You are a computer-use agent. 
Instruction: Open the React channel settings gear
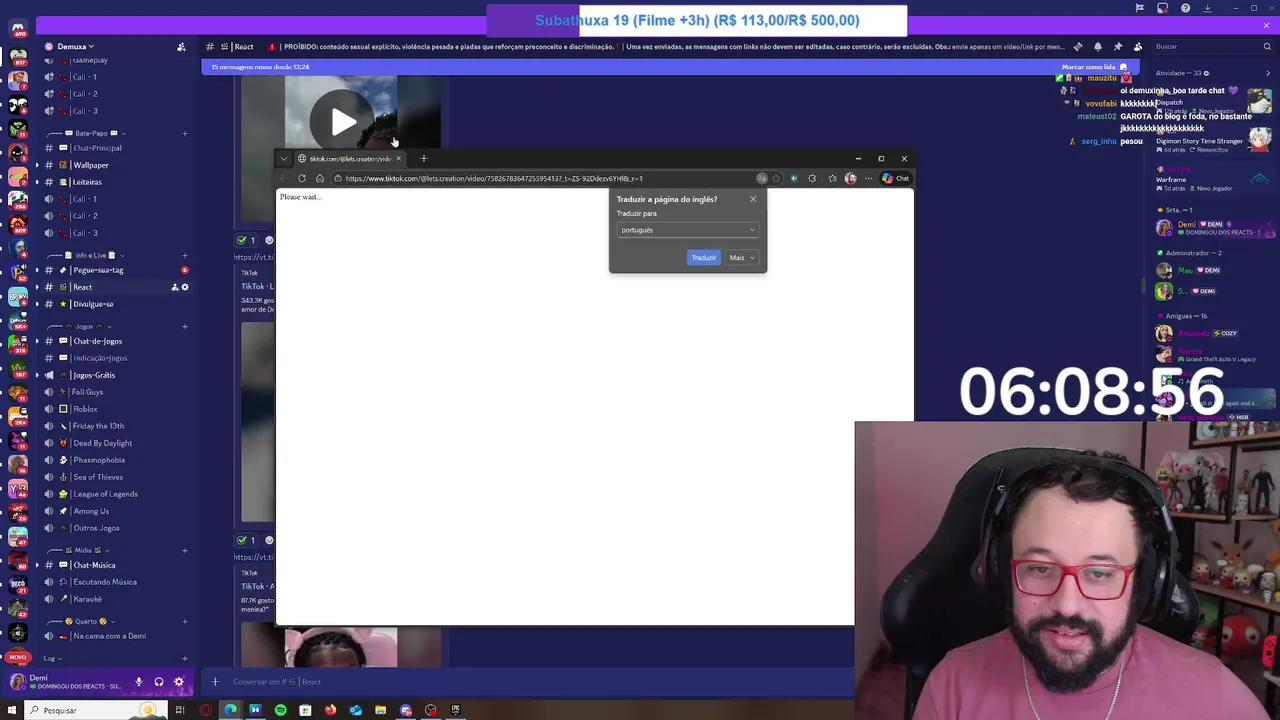click(x=184, y=287)
